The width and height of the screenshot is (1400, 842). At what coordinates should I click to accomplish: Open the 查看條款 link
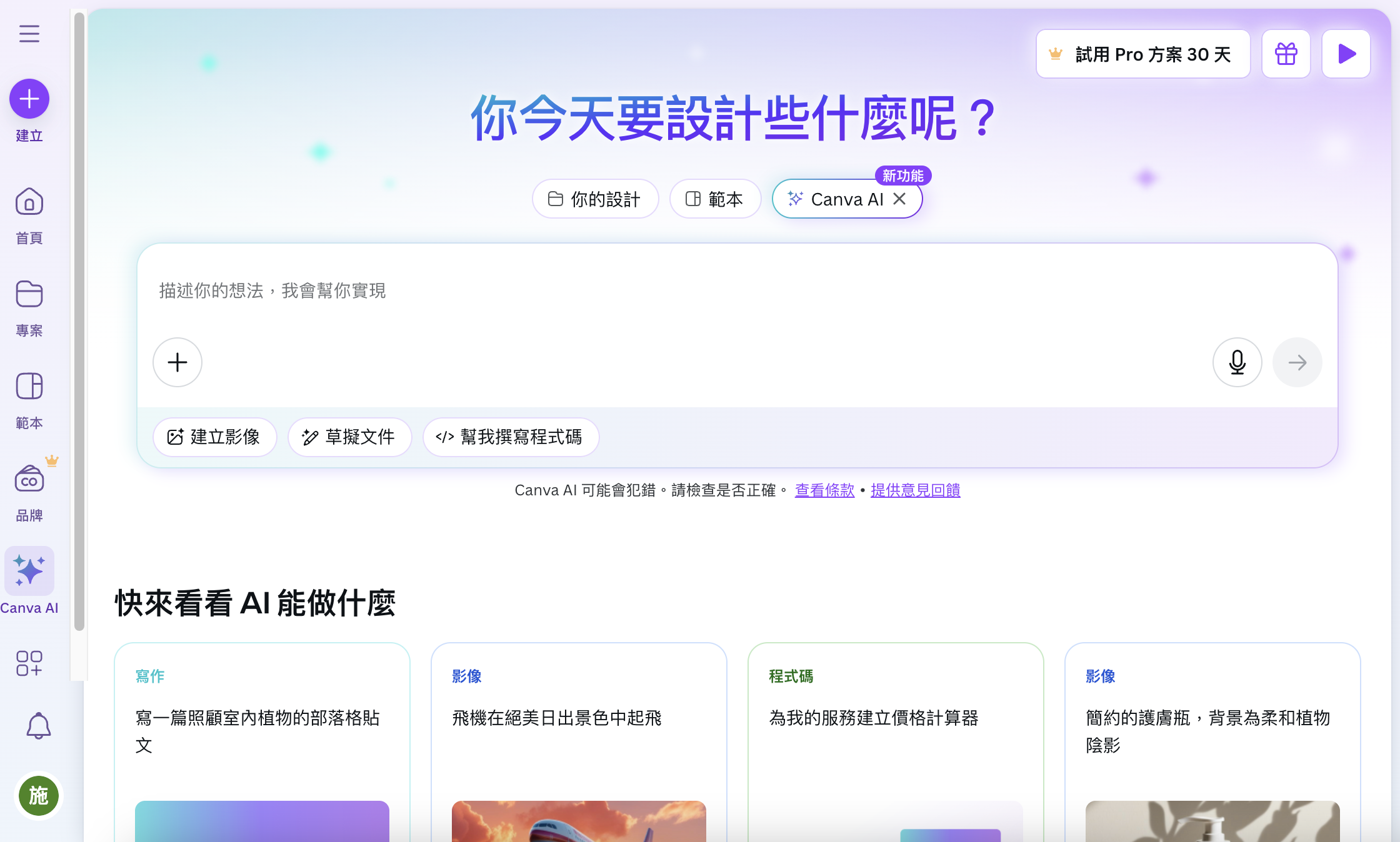click(x=824, y=491)
